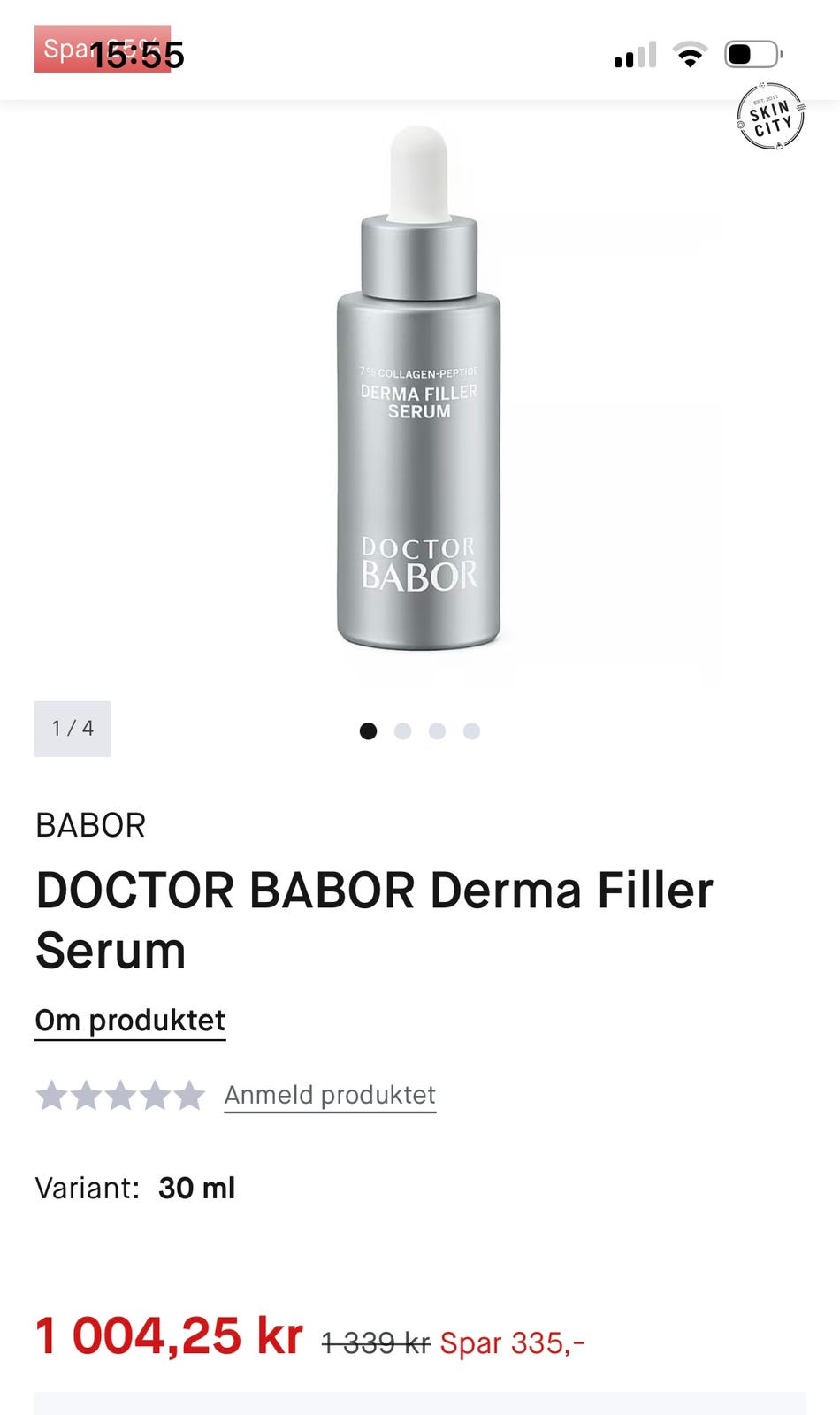Select the fifth rating star
This screenshot has height=1415, width=840.
click(x=188, y=1096)
